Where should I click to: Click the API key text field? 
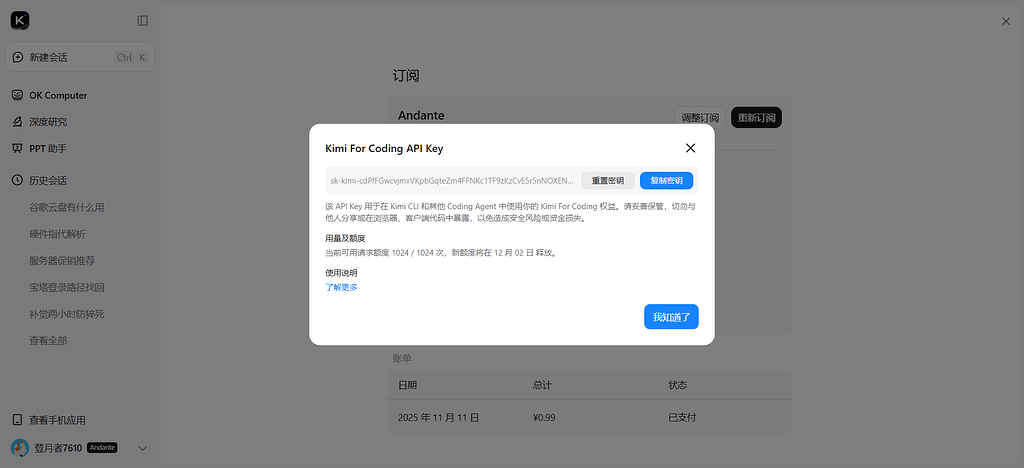[x=452, y=181]
